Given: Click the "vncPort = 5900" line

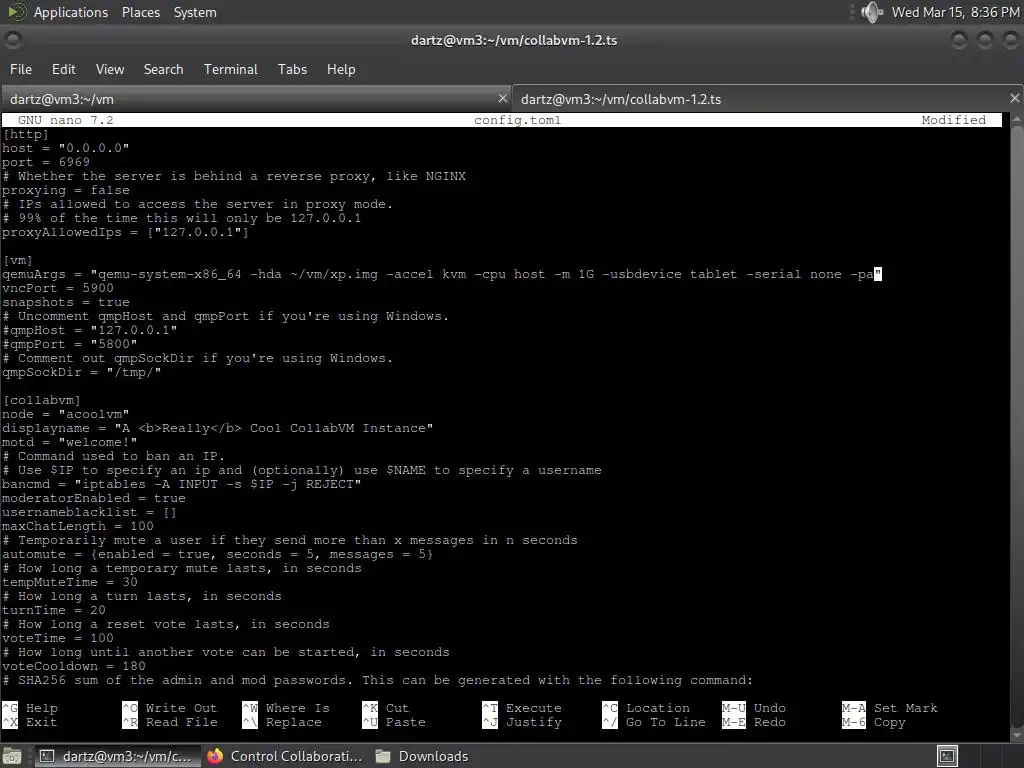Looking at the screenshot, I should pyautogui.click(x=57, y=288).
